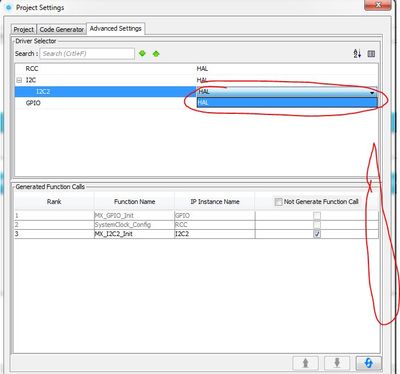This screenshot has width=400, height=374.
Task: Select the MX_GPIO_Init function cell
Action: [x=134, y=215]
